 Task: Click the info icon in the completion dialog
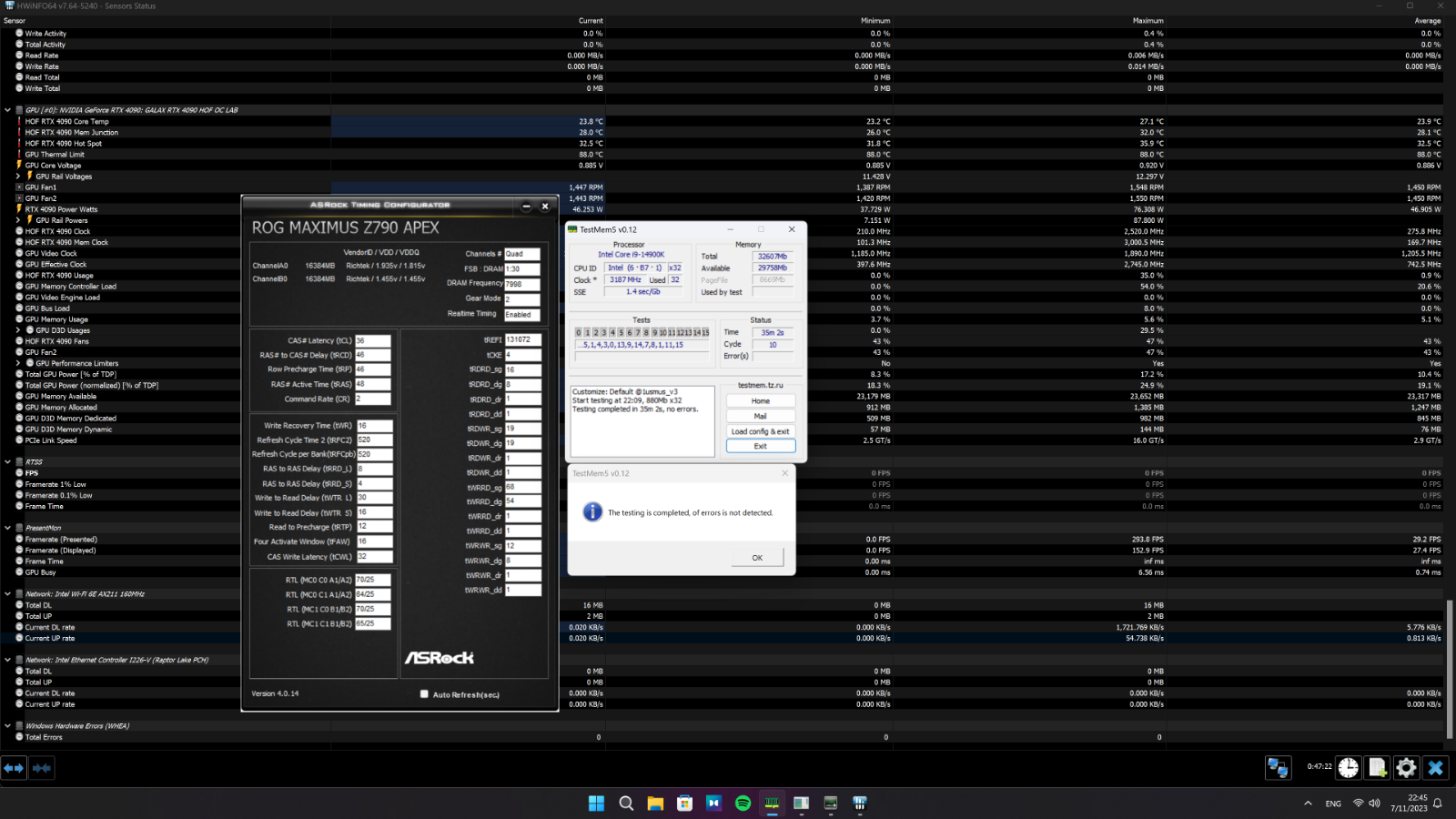point(592,512)
